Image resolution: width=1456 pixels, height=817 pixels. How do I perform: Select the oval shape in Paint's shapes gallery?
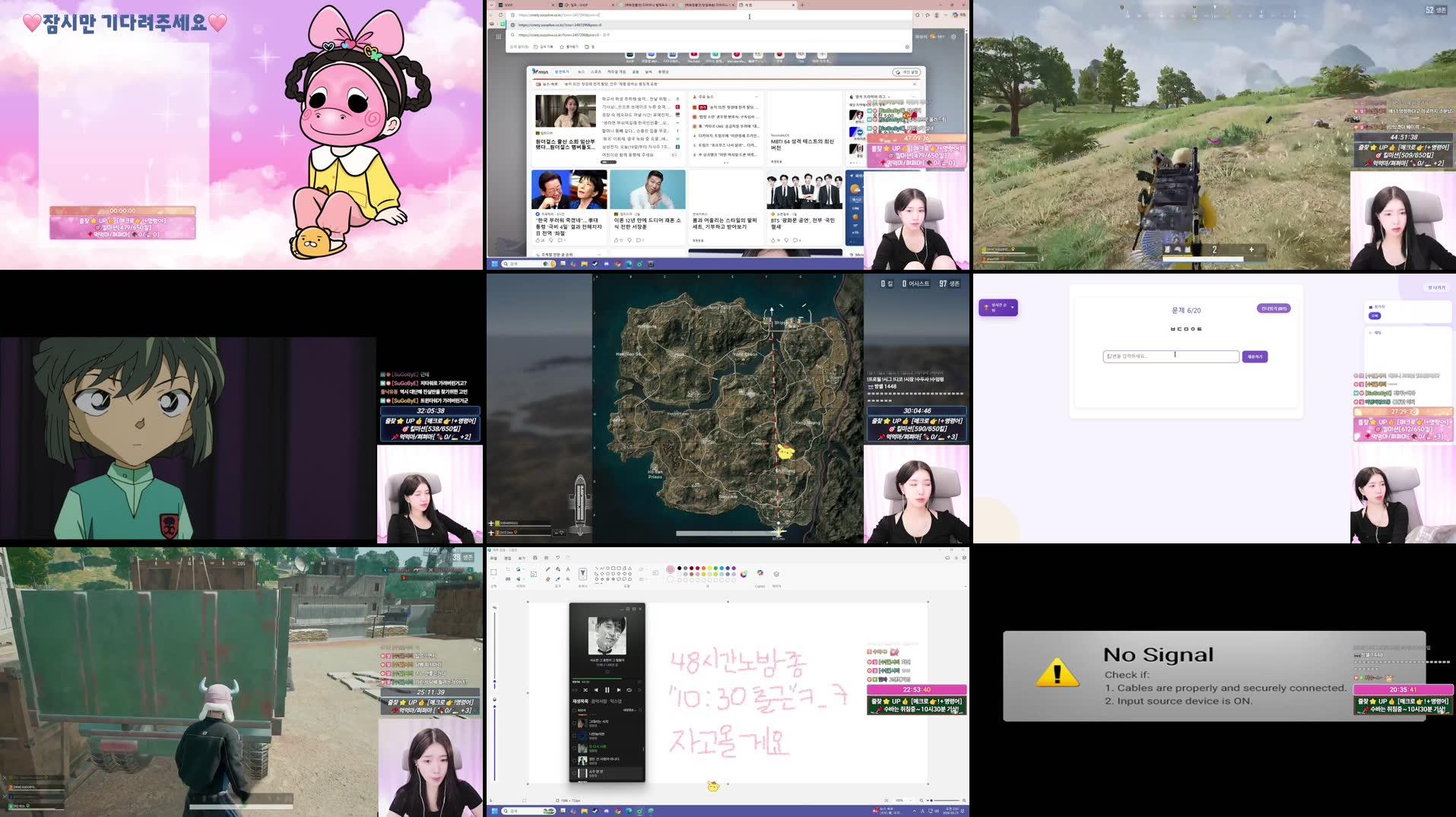[607, 568]
